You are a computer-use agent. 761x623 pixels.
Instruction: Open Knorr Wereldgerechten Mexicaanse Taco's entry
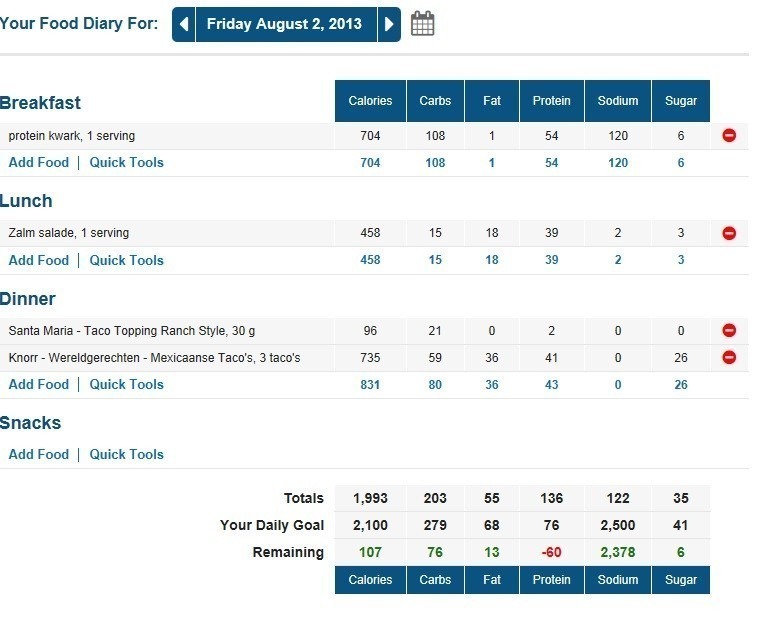[x=154, y=358]
